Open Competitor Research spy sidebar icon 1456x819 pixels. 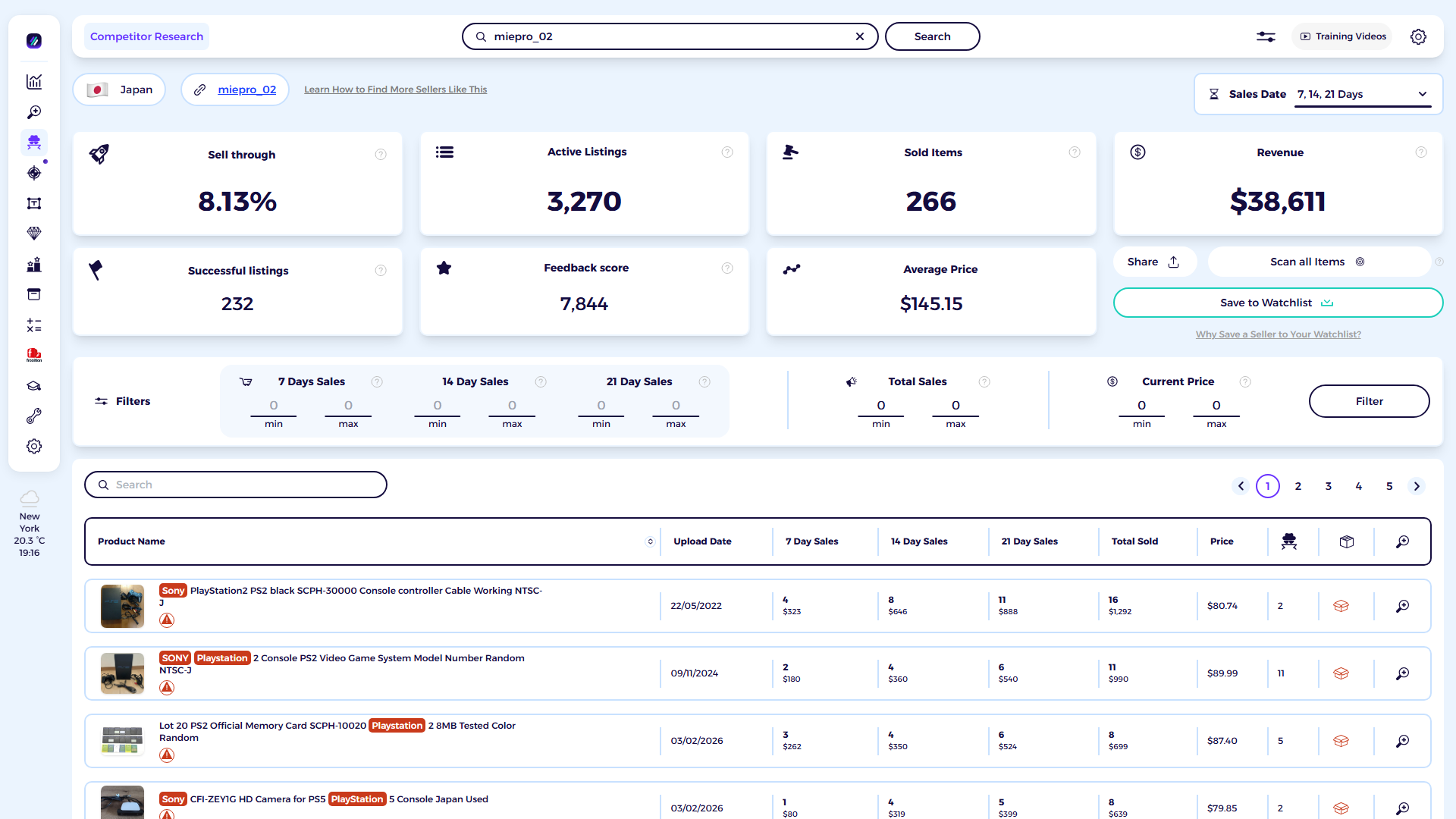(x=34, y=143)
